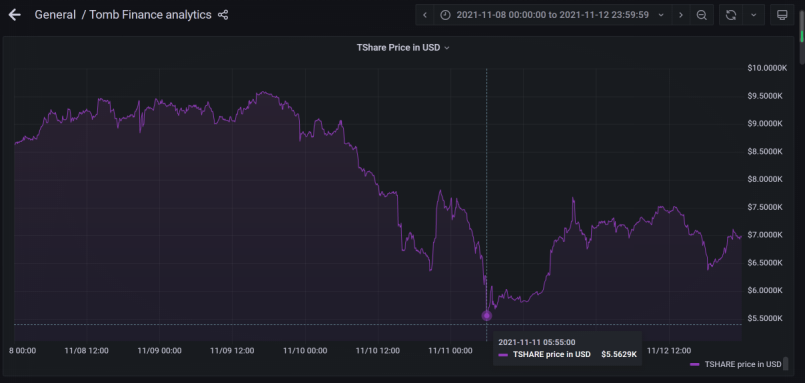
Task: Open the General folder link
Action: (55, 15)
